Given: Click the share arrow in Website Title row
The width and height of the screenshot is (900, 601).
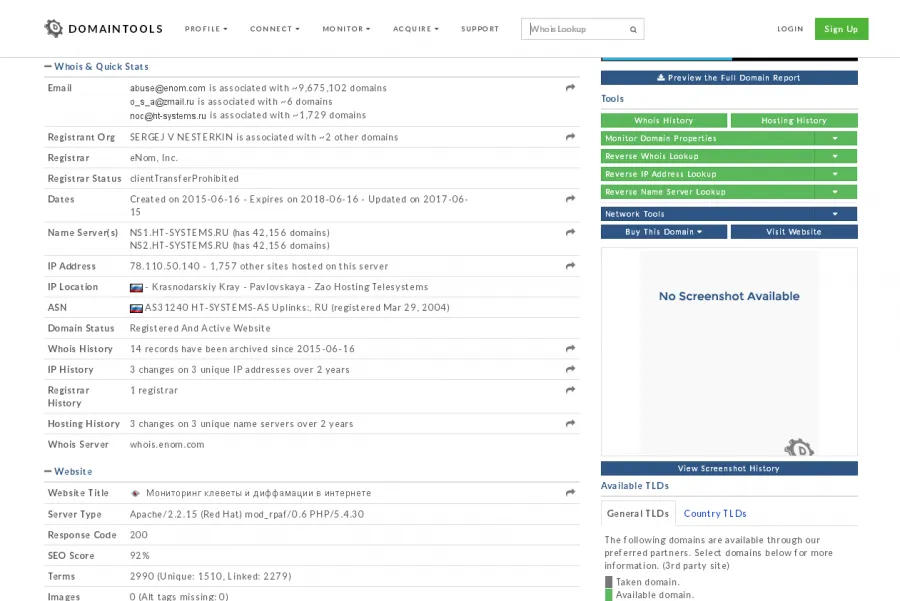Looking at the screenshot, I should [570, 493].
